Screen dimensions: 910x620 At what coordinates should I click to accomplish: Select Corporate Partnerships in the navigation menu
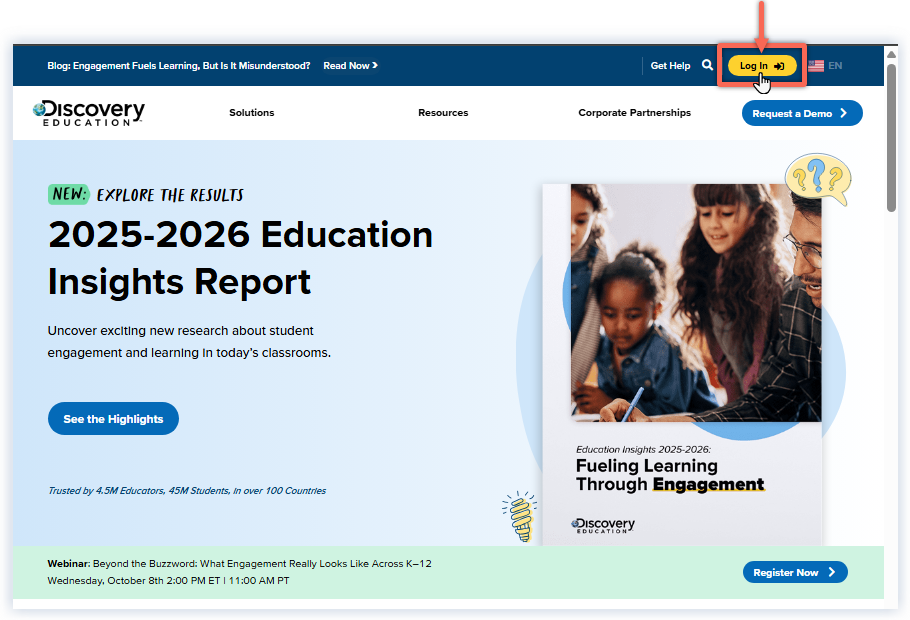tap(634, 113)
